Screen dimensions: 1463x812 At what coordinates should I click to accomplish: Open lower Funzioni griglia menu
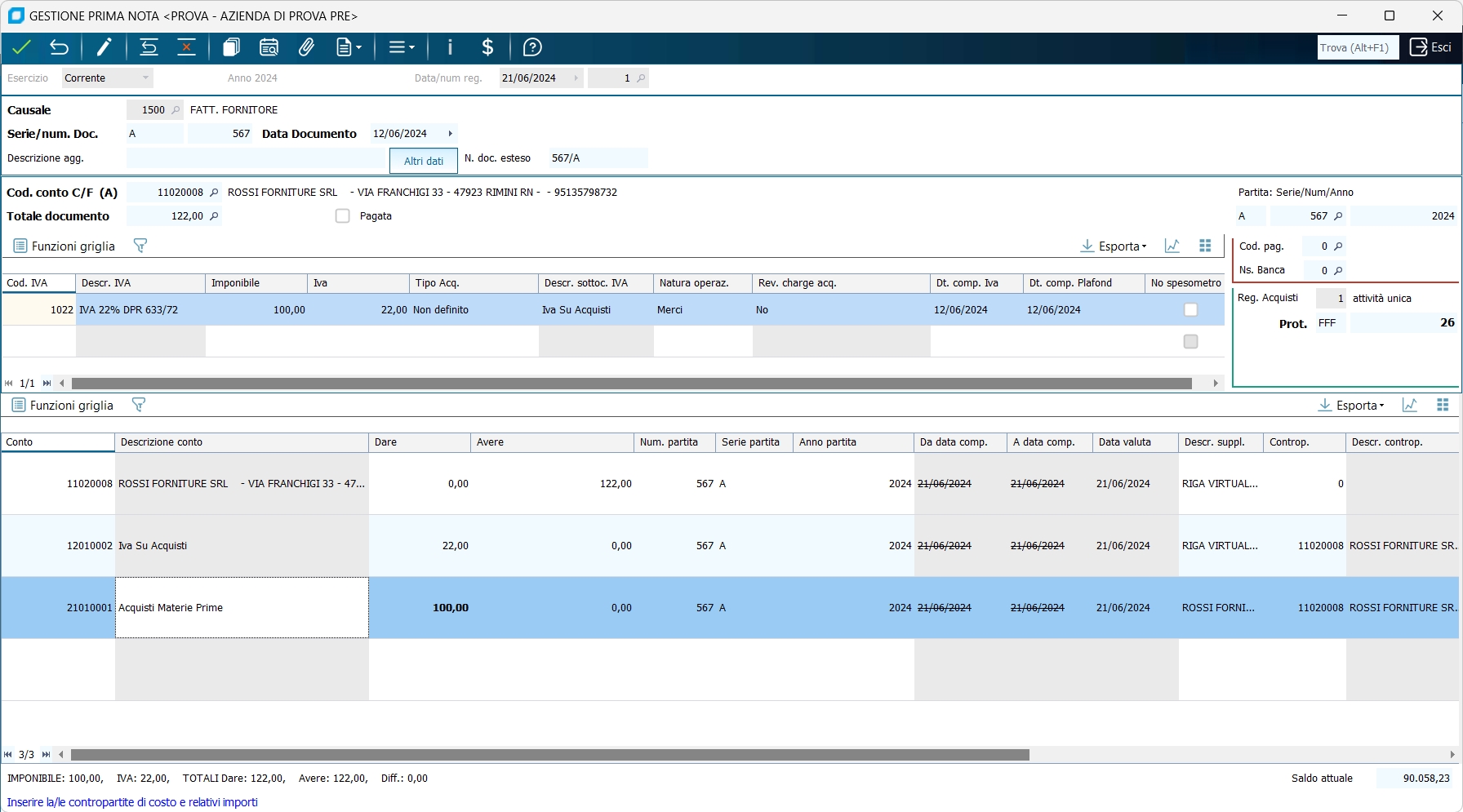pyautogui.click(x=63, y=405)
